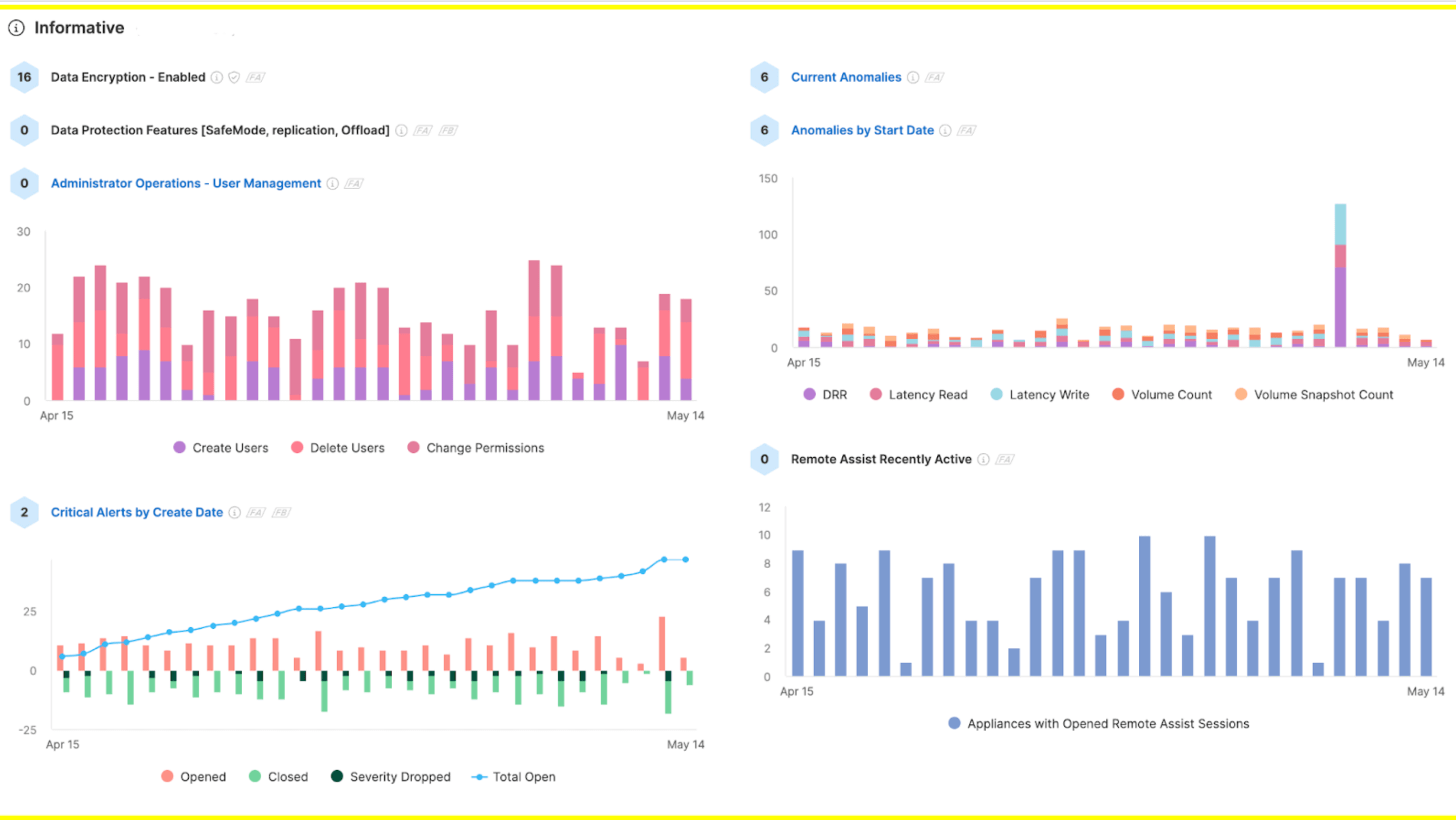Open the info icon next to Current Anomalies
The image size is (1456, 820).
913,78
